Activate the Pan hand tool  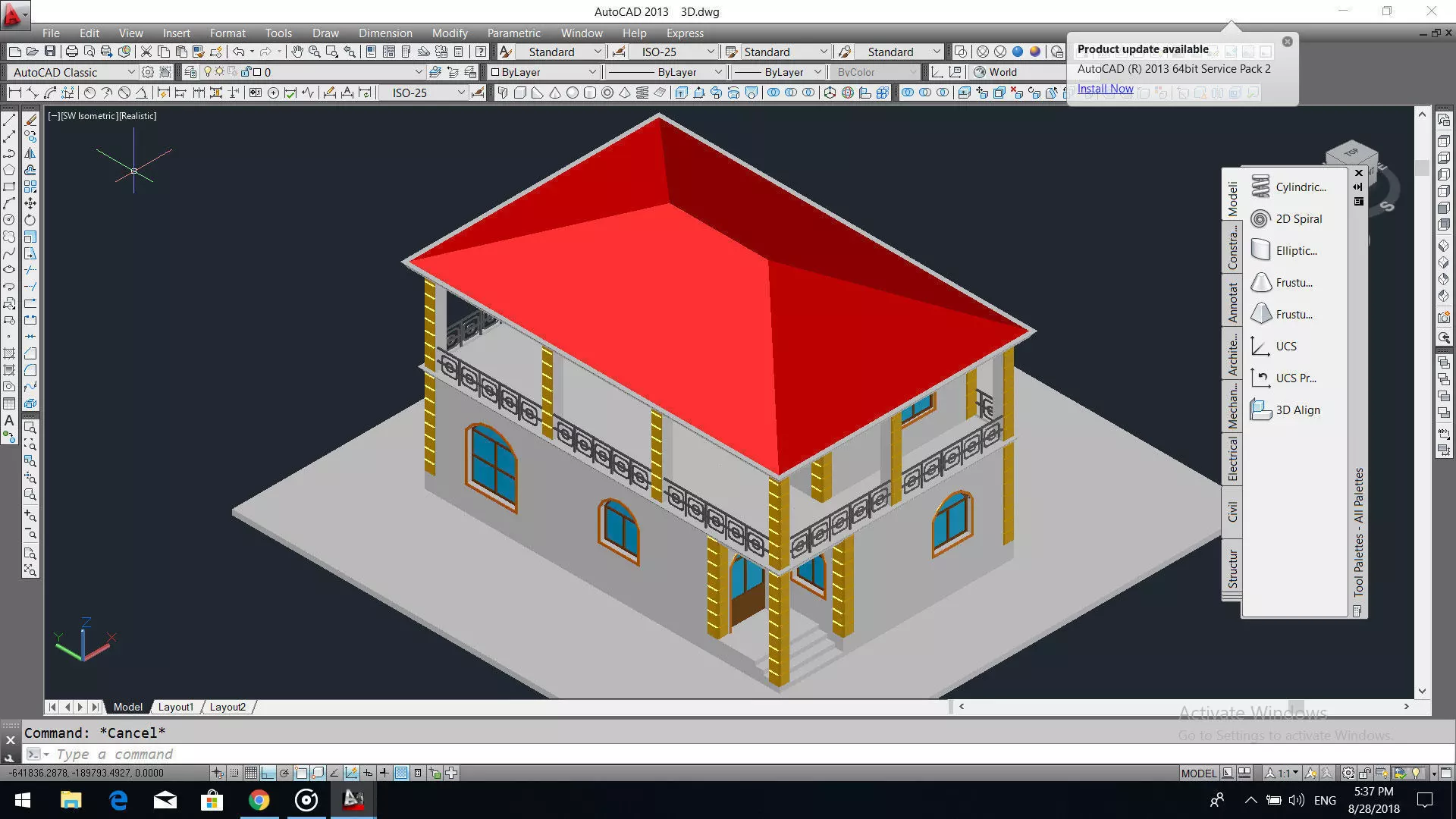297,52
